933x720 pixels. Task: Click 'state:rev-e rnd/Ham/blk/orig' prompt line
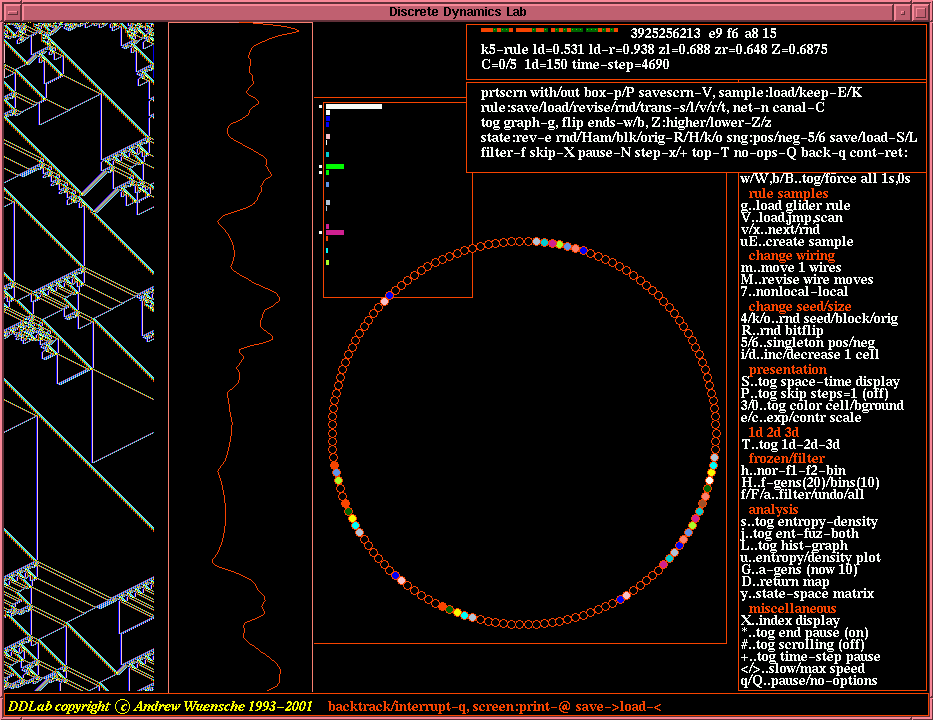(x=699, y=137)
